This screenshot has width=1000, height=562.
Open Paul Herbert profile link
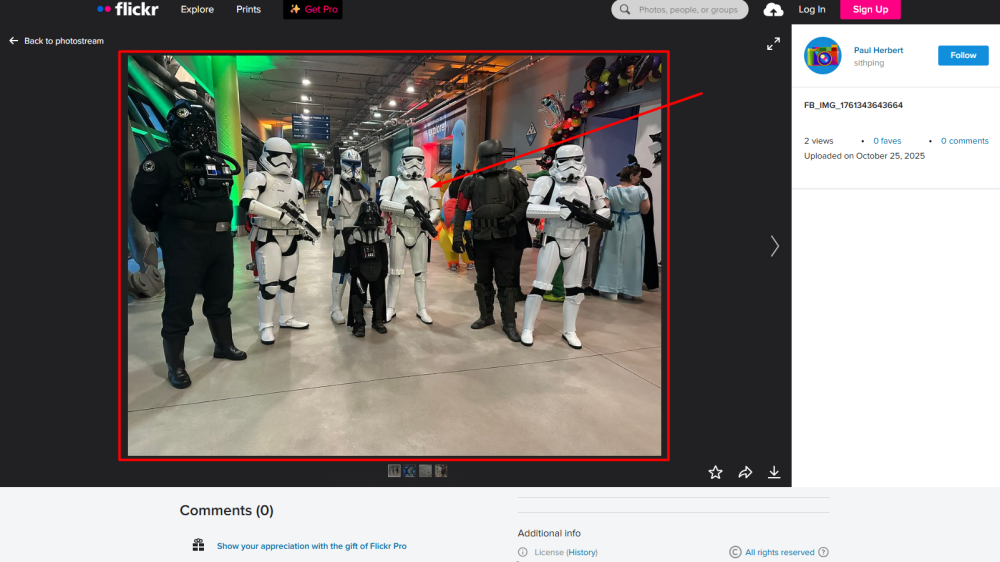click(x=878, y=50)
